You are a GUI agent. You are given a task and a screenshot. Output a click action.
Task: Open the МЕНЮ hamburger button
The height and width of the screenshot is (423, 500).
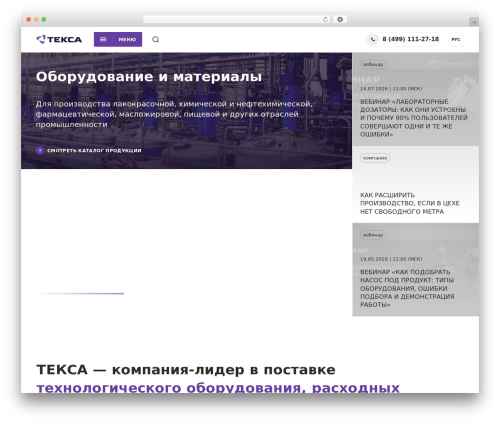tap(118, 39)
